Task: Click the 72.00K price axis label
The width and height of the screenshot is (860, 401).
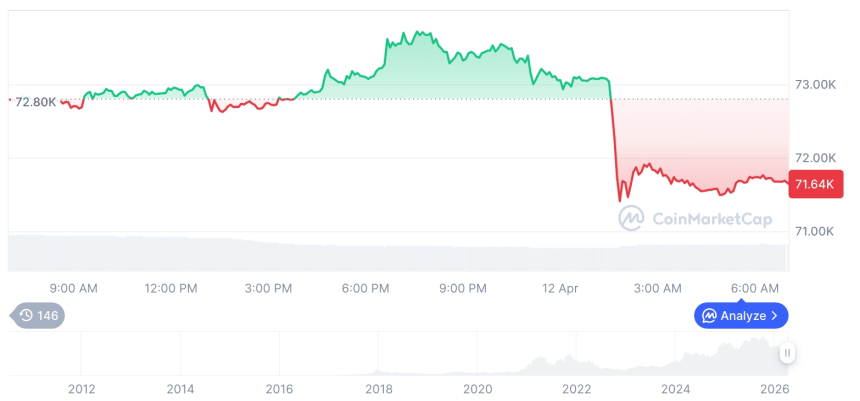Action: tap(814, 158)
